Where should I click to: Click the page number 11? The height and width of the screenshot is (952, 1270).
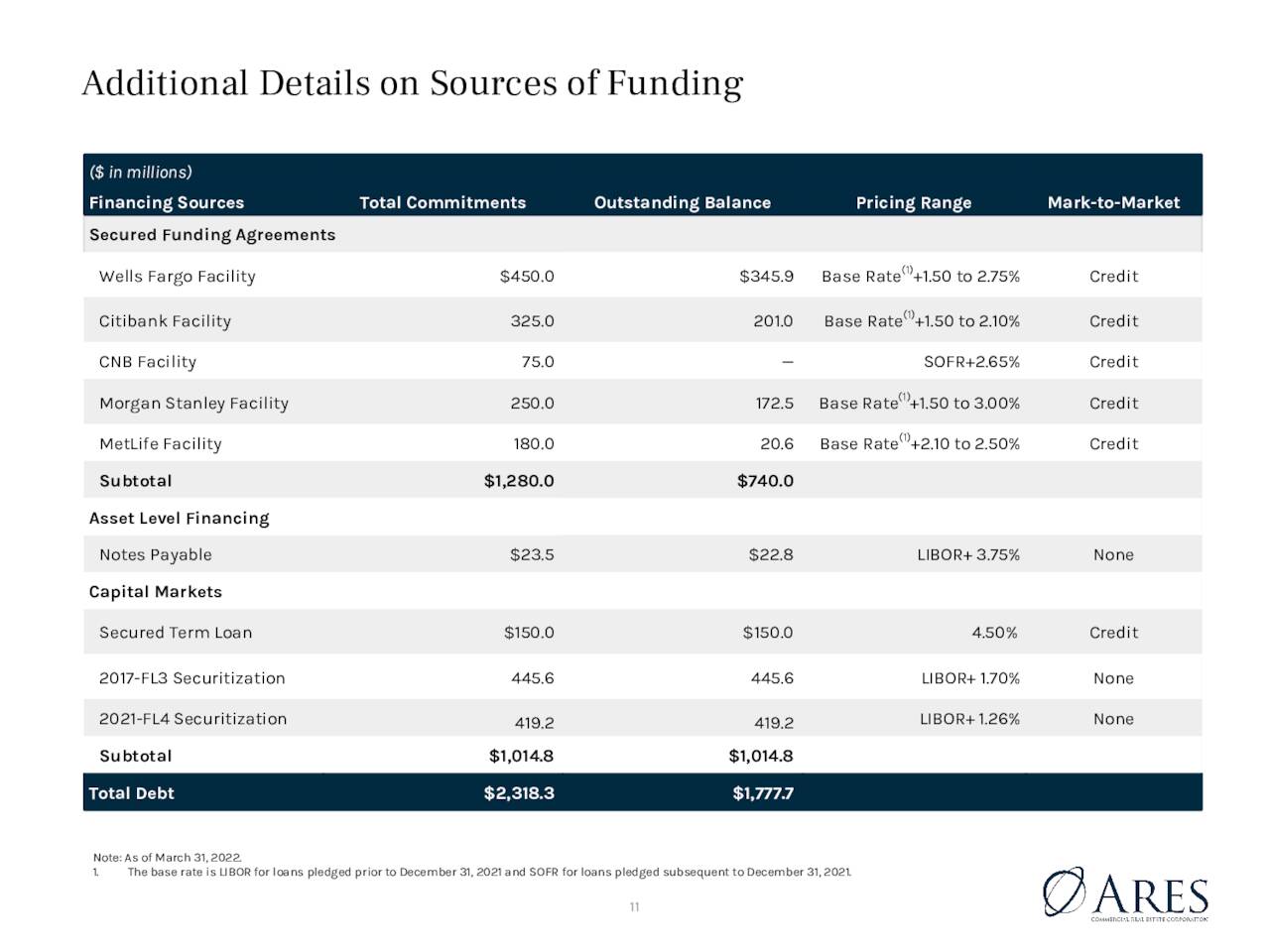click(x=634, y=907)
